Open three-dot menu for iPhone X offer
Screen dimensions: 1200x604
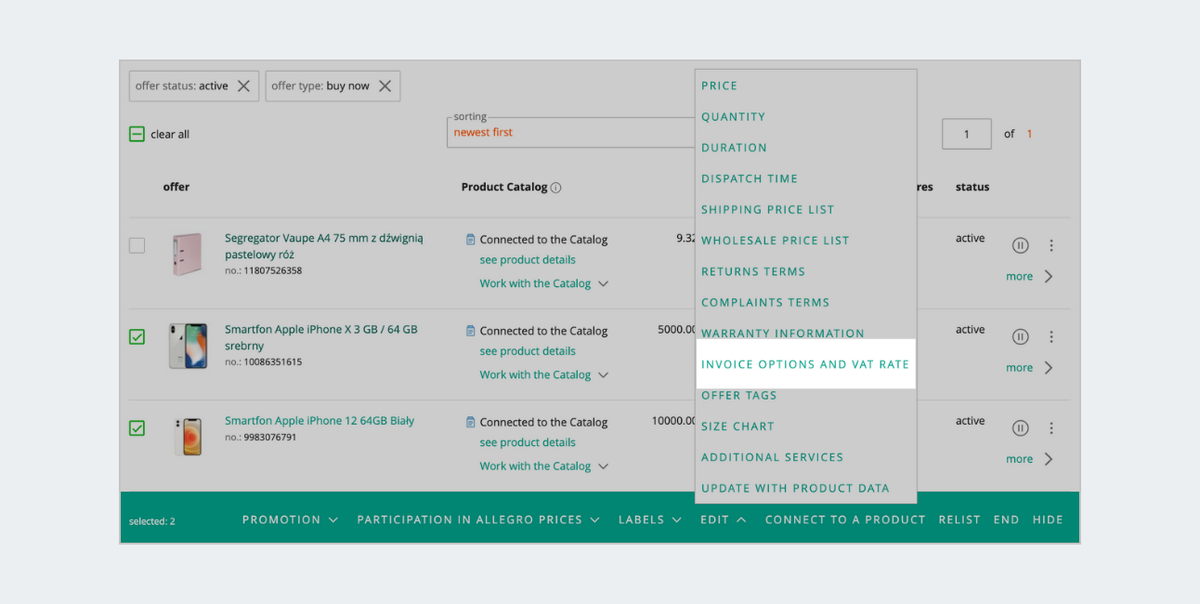(1051, 337)
